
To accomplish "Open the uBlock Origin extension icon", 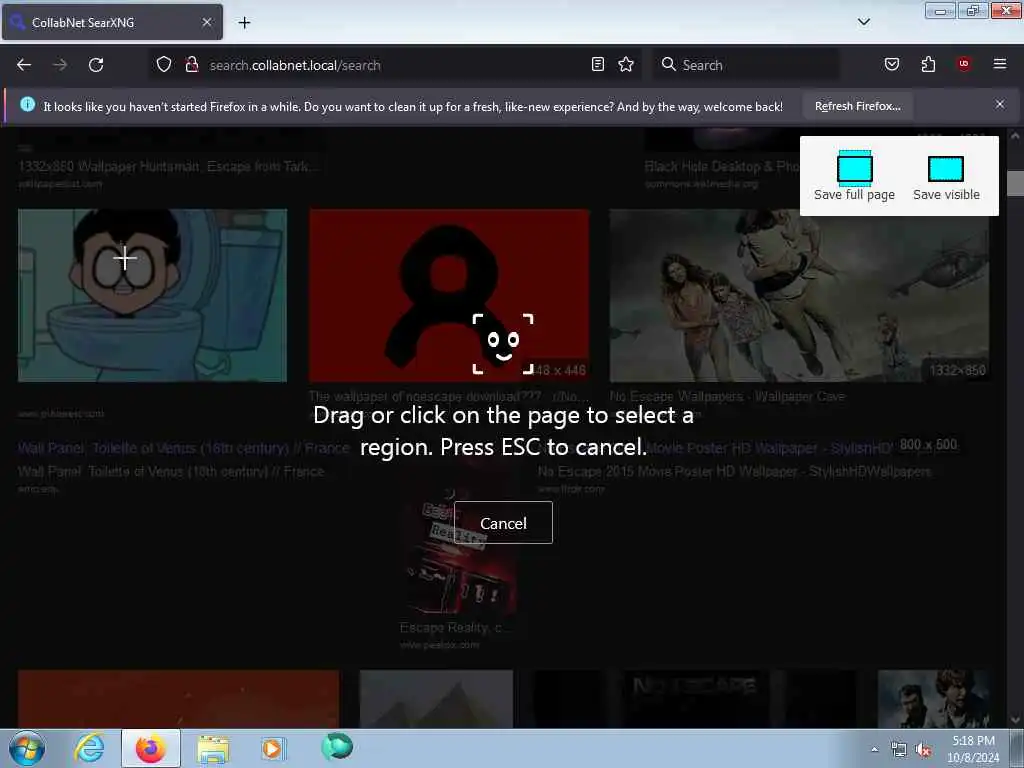I will tap(964, 64).
